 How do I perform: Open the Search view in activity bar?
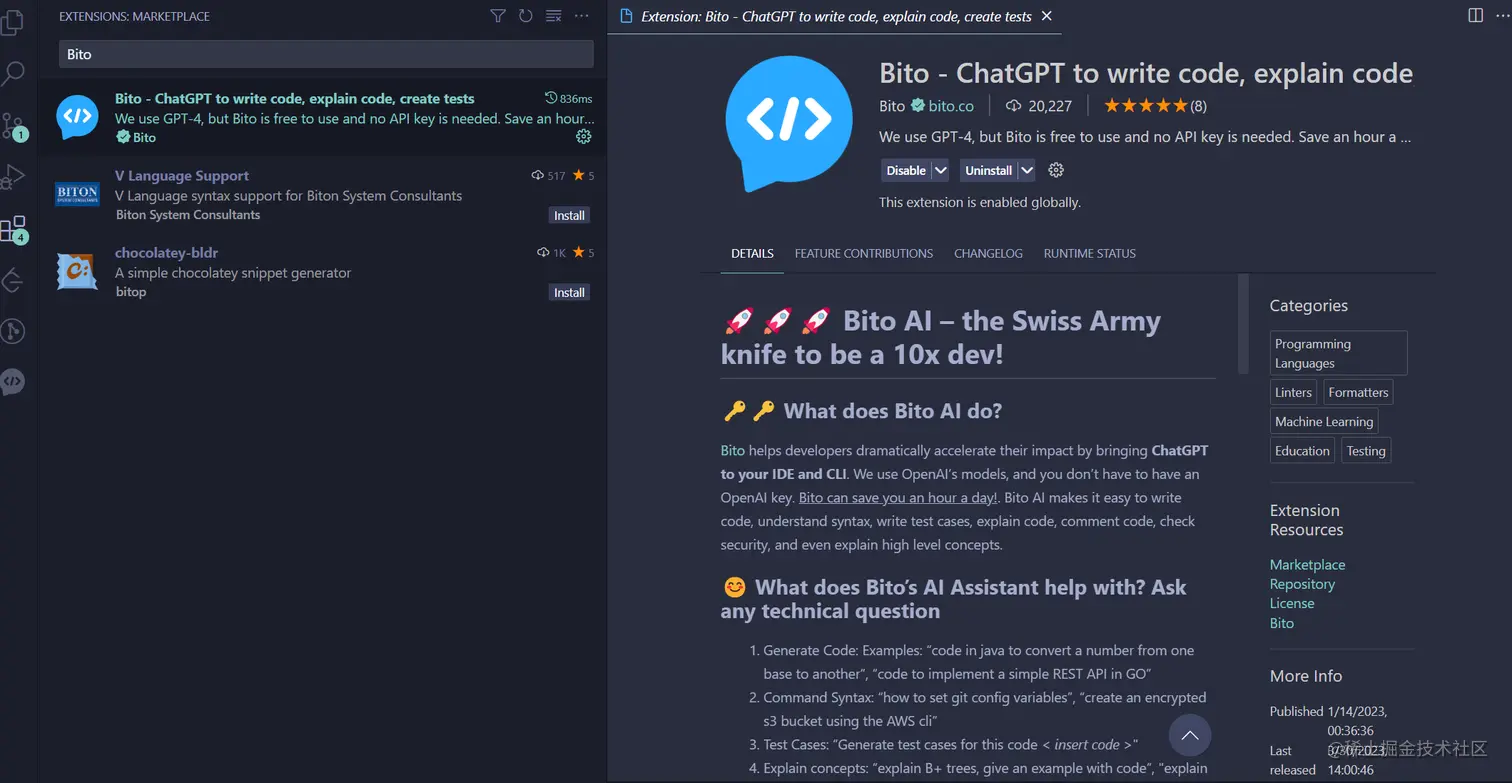(x=13, y=73)
